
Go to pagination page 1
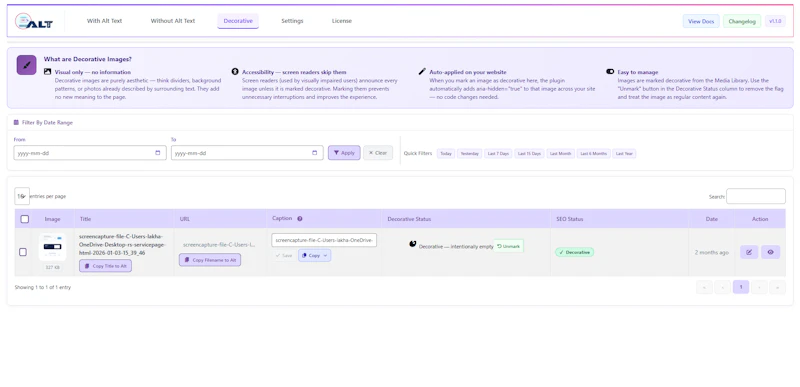click(741, 287)
